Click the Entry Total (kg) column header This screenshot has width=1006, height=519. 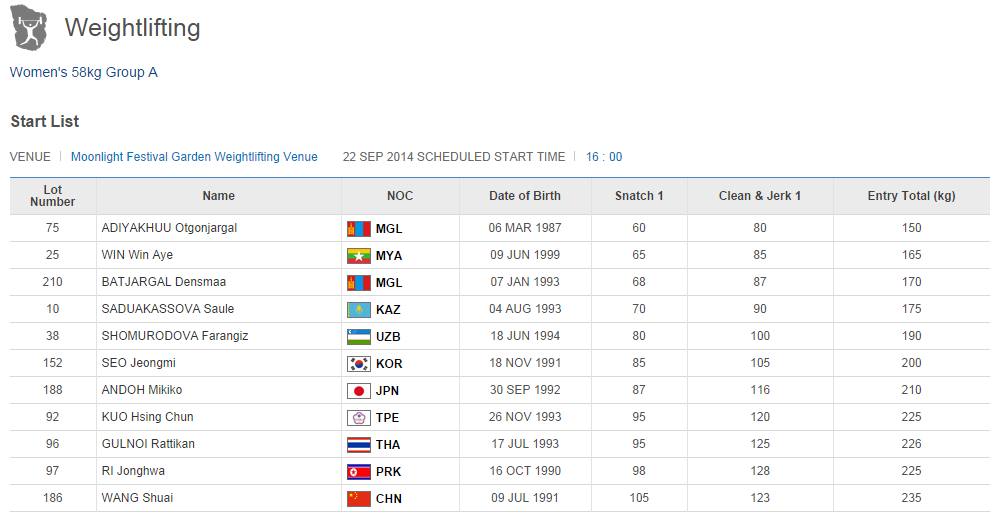click(x=911, y=196)
